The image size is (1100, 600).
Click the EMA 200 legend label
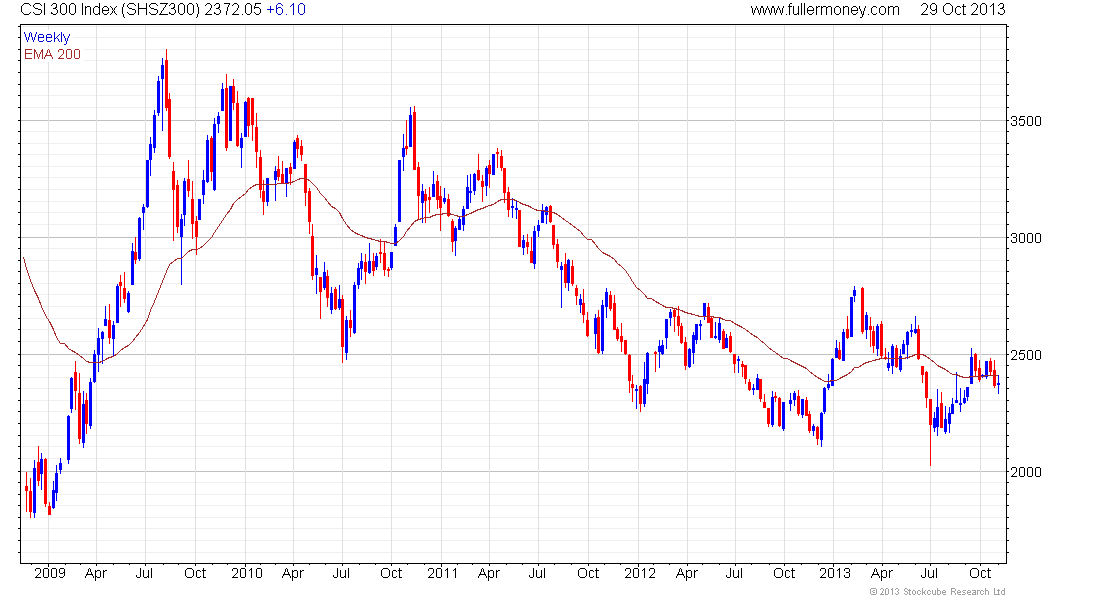(x=52, y=54)
